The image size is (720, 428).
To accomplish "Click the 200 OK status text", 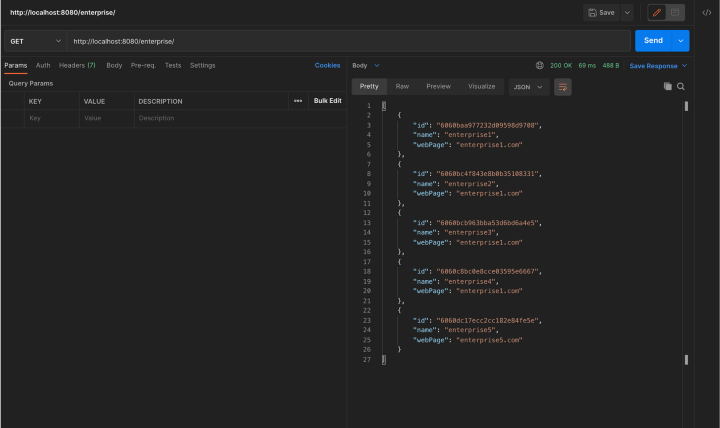I will [x=561, y=66].
